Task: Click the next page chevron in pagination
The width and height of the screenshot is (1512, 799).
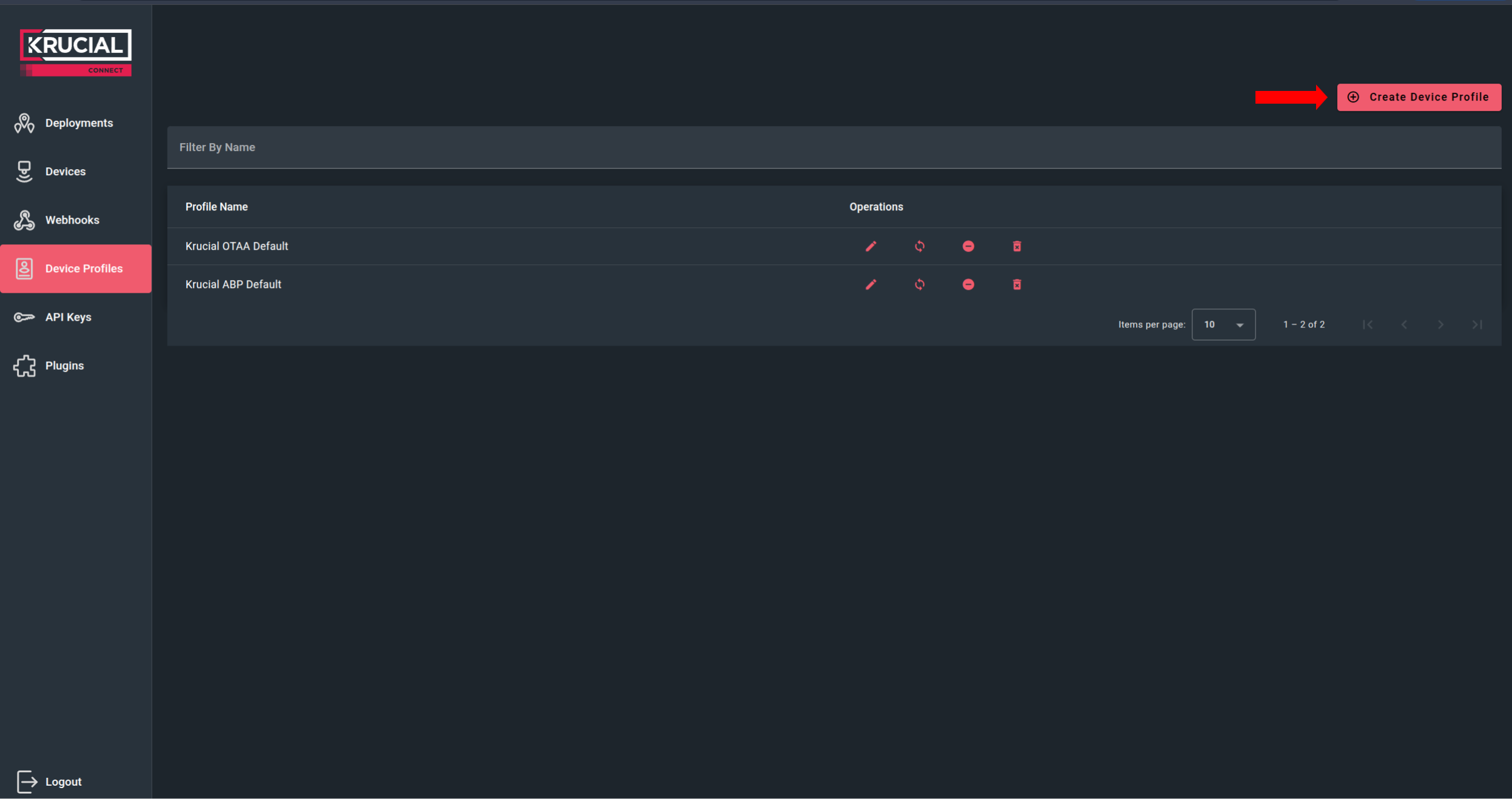Action: click(1440, 324)
